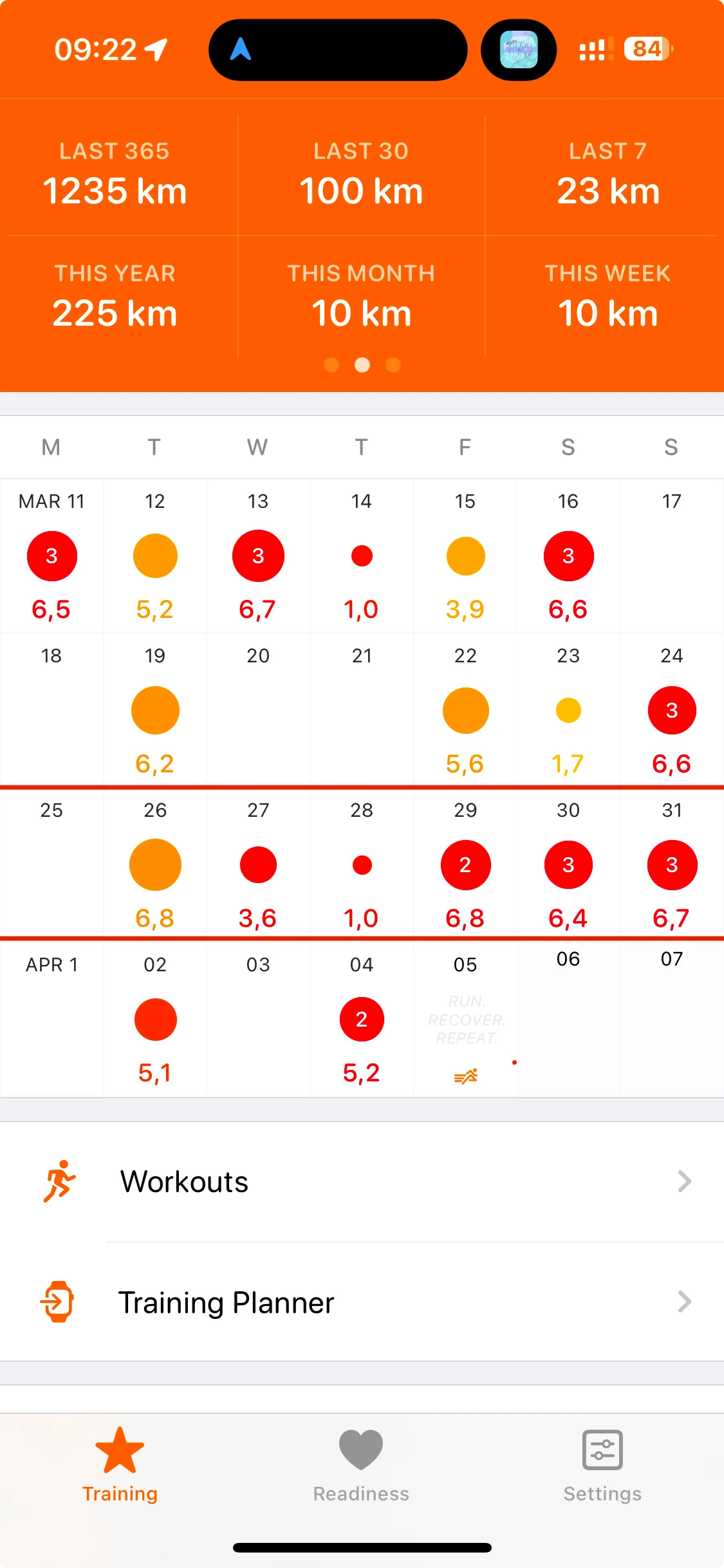
Task: Open the March 31 workout with badge 3
Action: pos(672,865)
